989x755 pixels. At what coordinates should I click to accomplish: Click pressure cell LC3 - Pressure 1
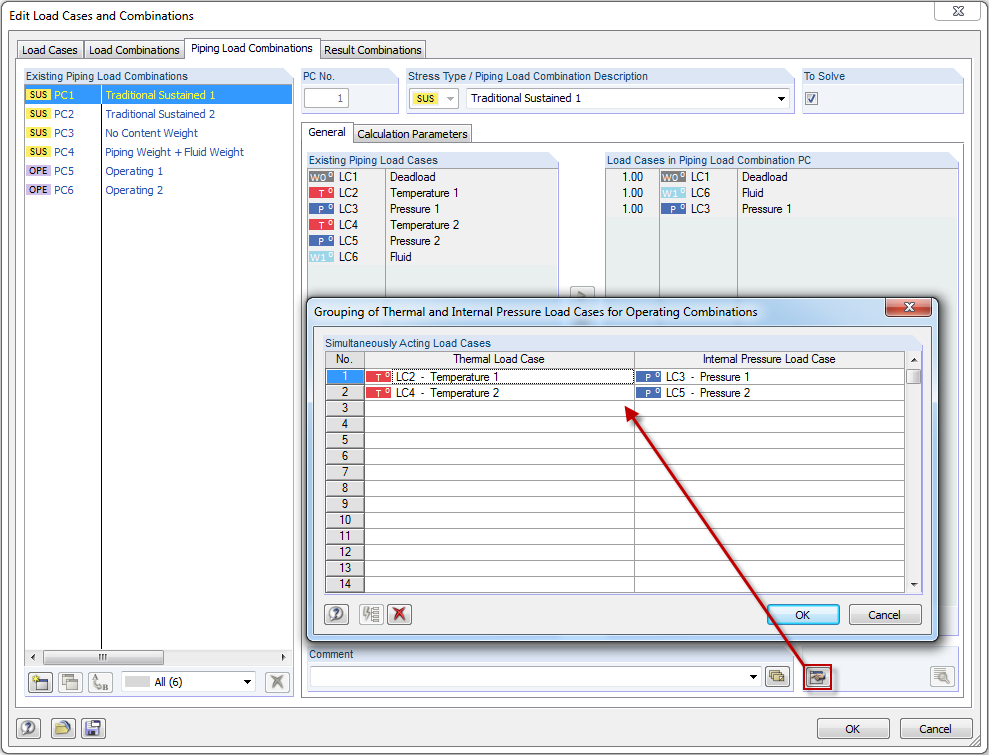click(x=770, y=377)
